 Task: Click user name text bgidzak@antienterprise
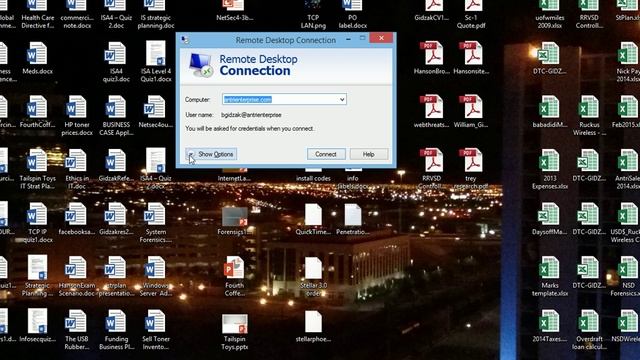(251, 115)
